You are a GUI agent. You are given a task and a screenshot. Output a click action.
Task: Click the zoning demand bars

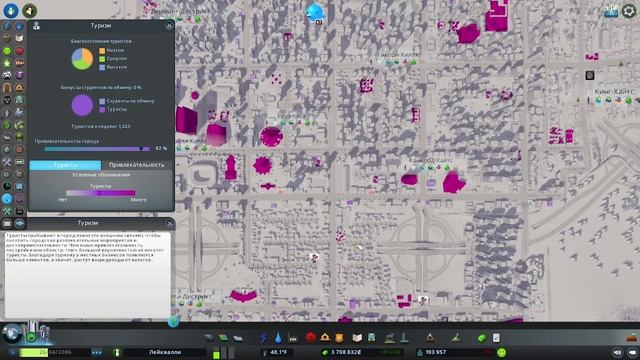(223, 353)
